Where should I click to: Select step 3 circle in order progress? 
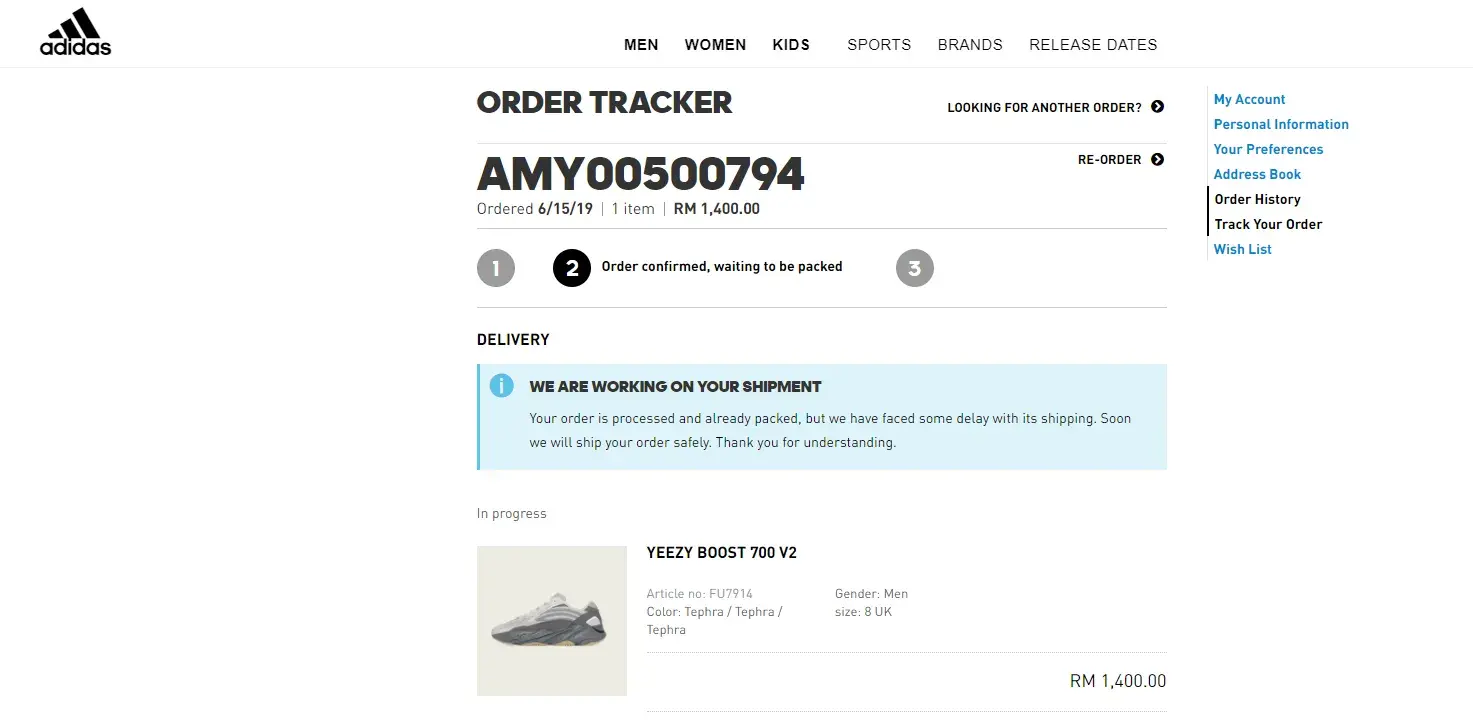click(x=914, y=268)
